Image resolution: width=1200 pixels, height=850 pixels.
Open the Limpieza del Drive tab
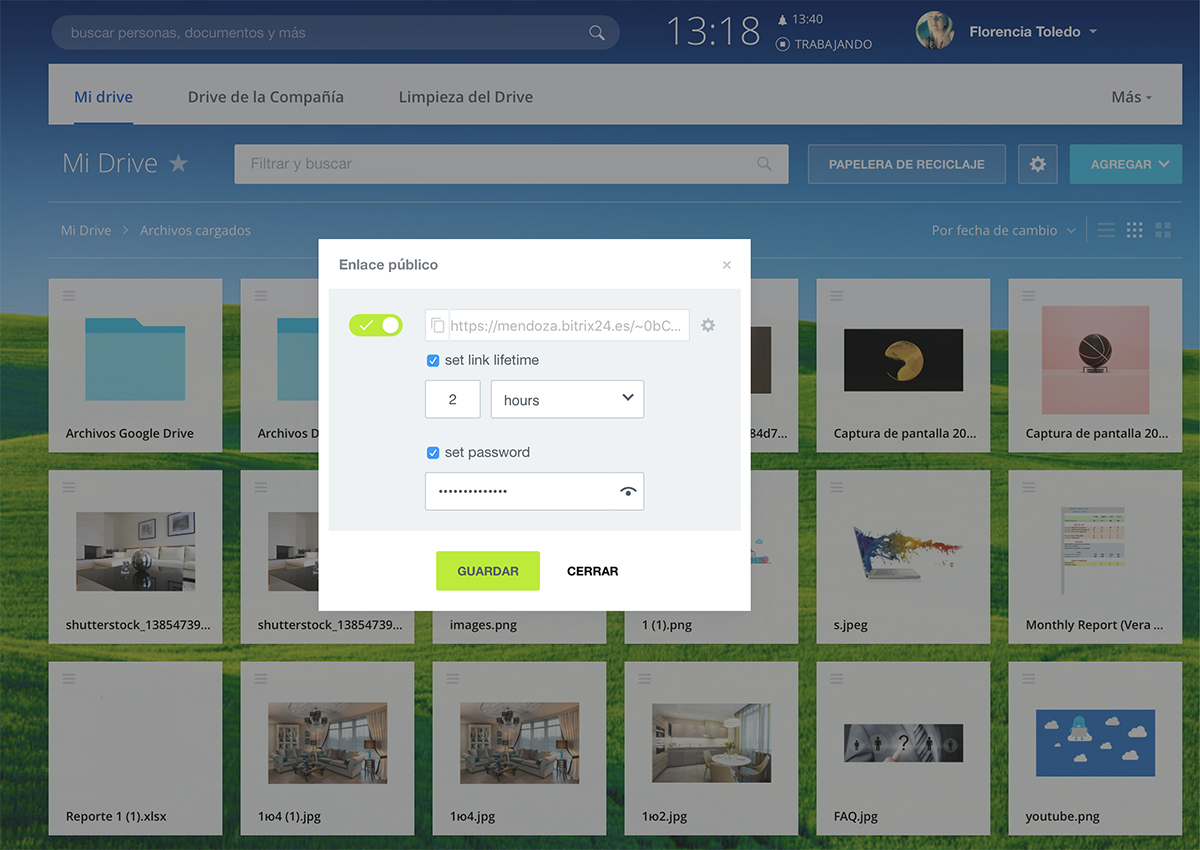click(x=465, y=97)
